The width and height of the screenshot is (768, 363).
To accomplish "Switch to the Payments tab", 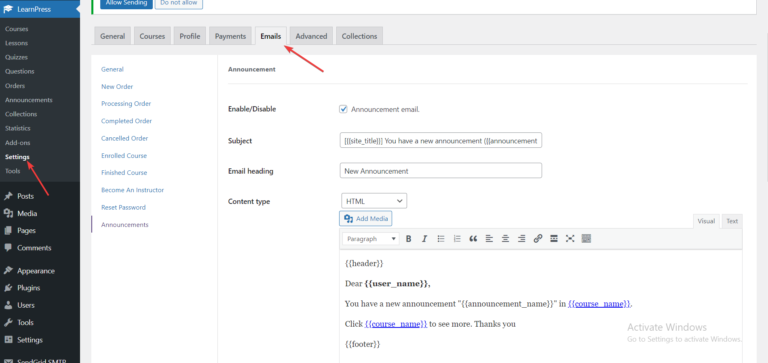I will click(x=230, y=36).
